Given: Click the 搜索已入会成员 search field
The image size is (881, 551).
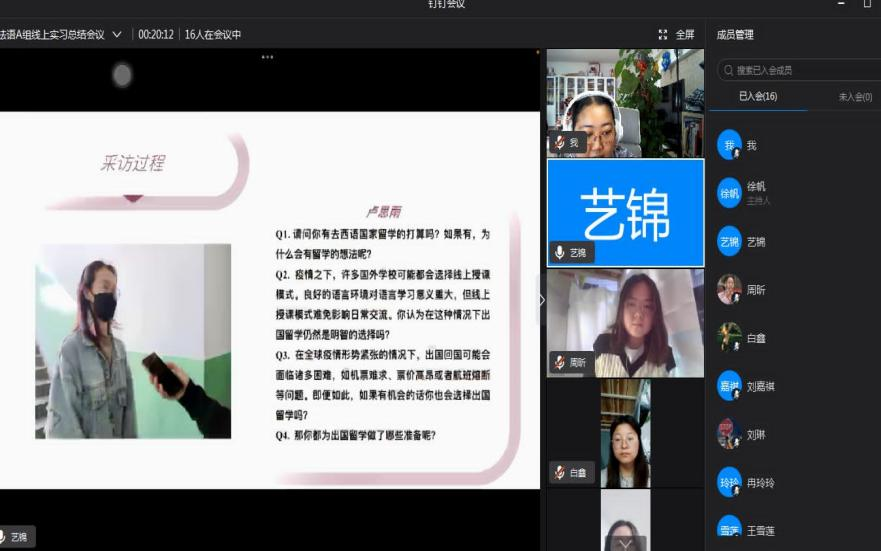Looking at the screenshot, I should pyautogui.click(x=800, y=71).
